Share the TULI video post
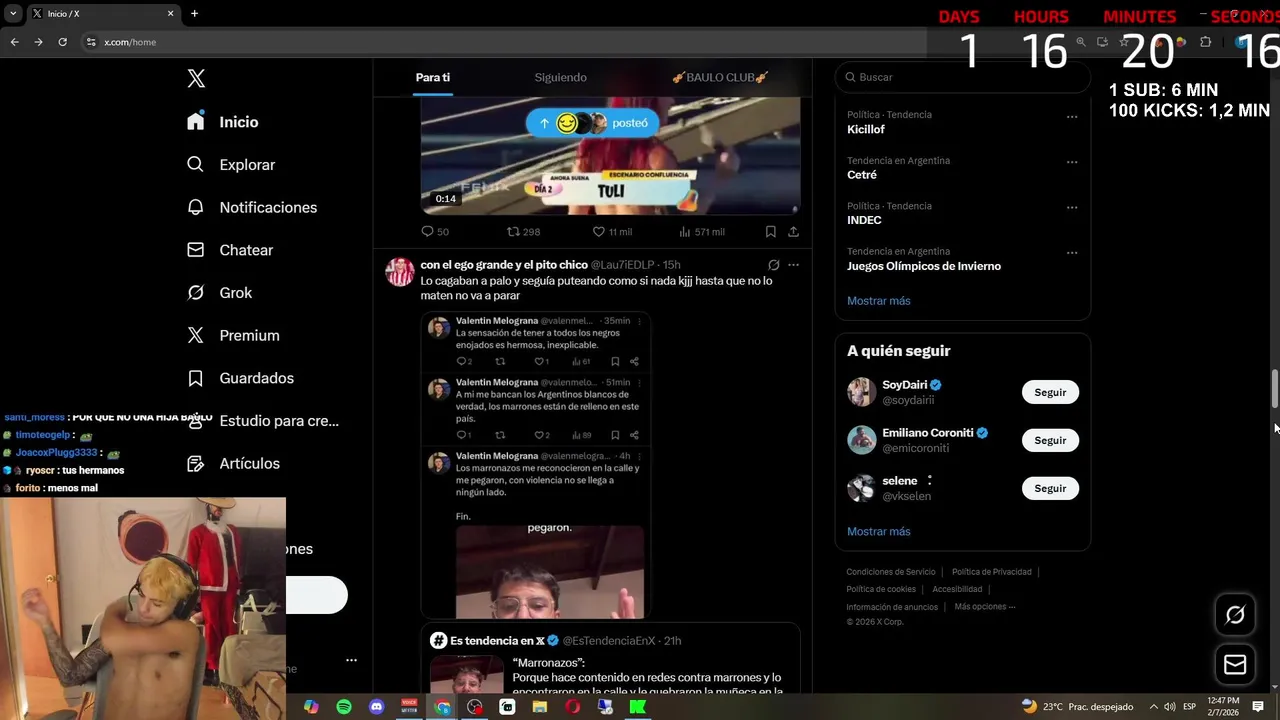The height and width of the screenshot is (720, 1280). click(x=793, y=231)
